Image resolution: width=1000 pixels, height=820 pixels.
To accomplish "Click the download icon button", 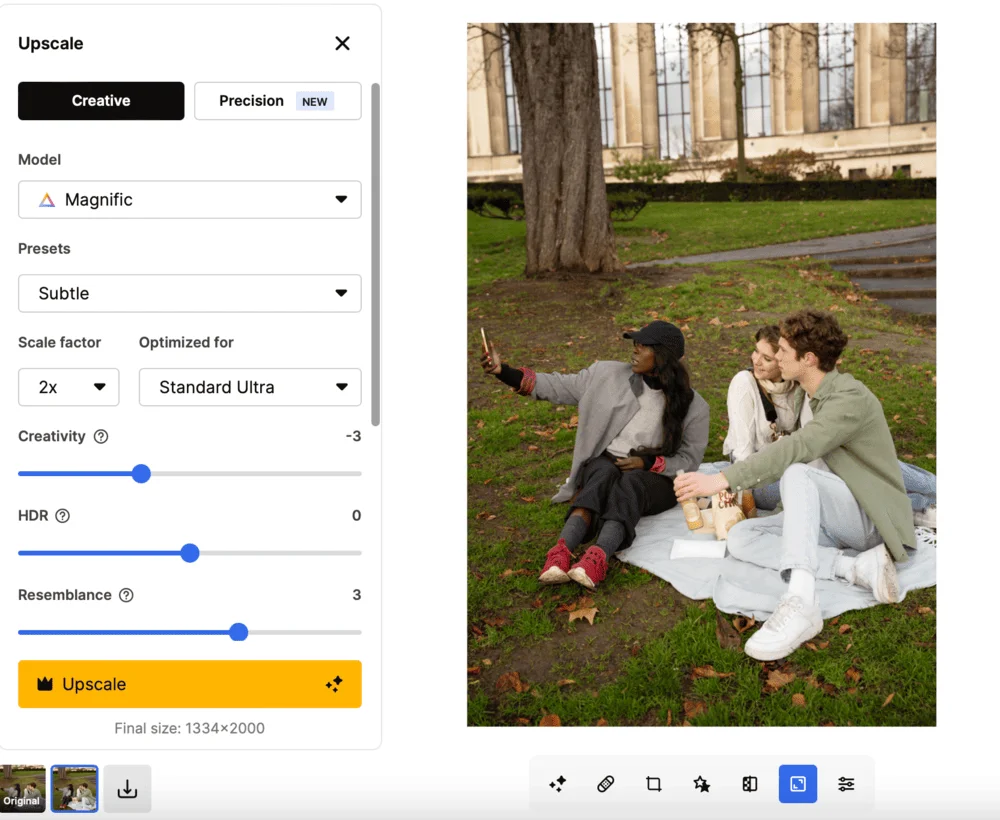I will 127,789.
